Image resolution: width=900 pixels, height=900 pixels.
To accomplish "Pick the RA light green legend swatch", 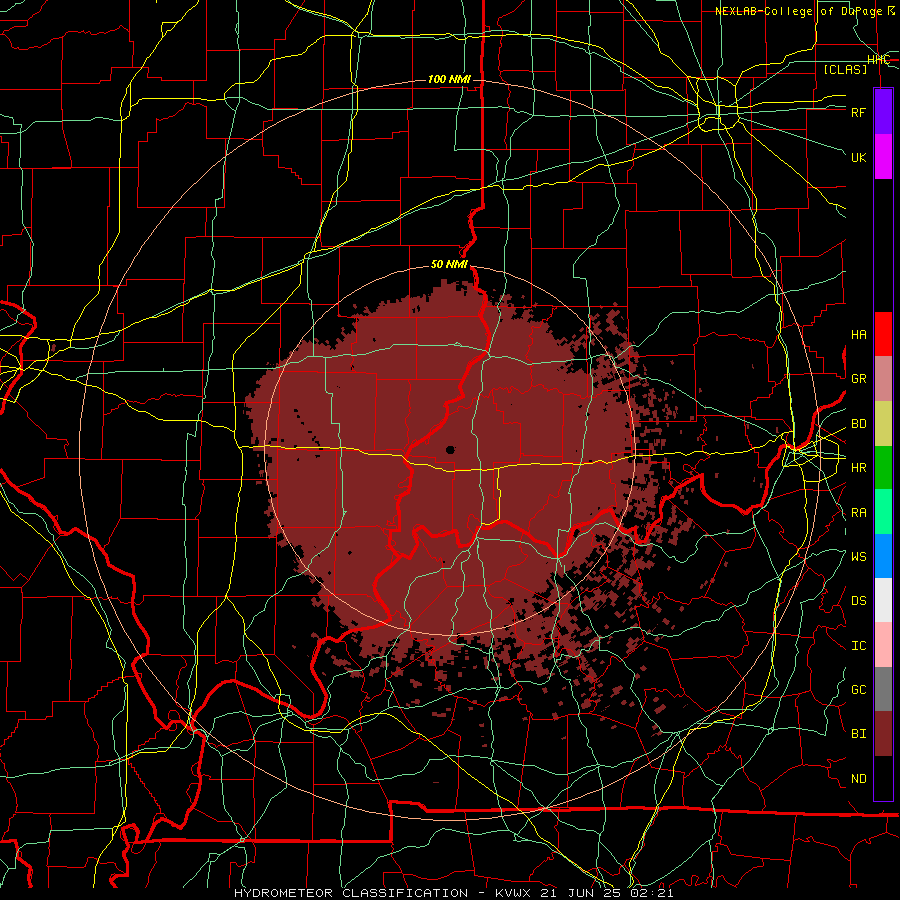I will click(x=883, y=512).
